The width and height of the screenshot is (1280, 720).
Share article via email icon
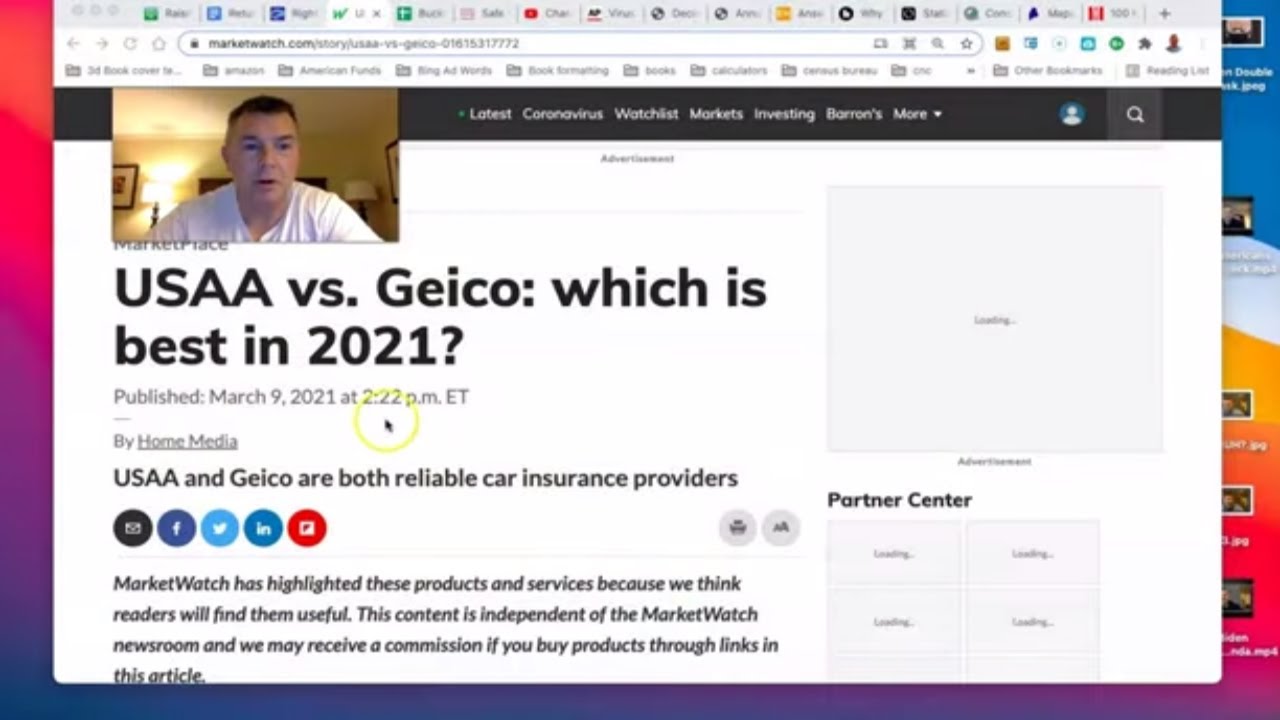click(133, 528)
